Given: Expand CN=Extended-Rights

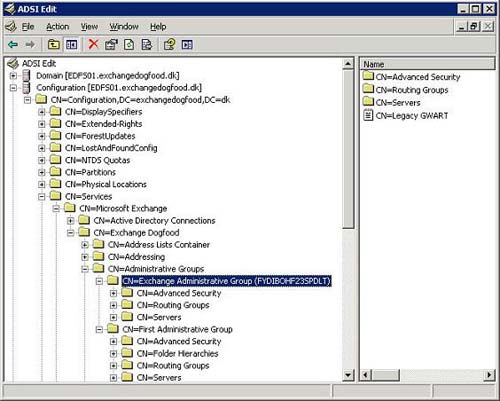Looking at the screenshot, I should click(x=42, y=124).
